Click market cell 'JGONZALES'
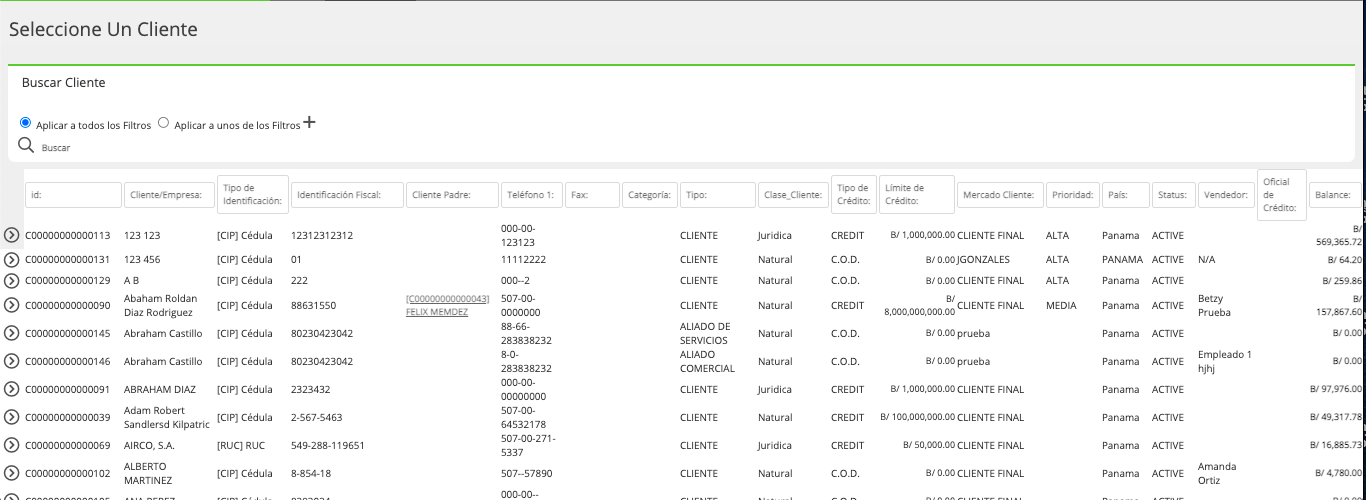This screenshot has height=500, width=1366. click(984, 260)
